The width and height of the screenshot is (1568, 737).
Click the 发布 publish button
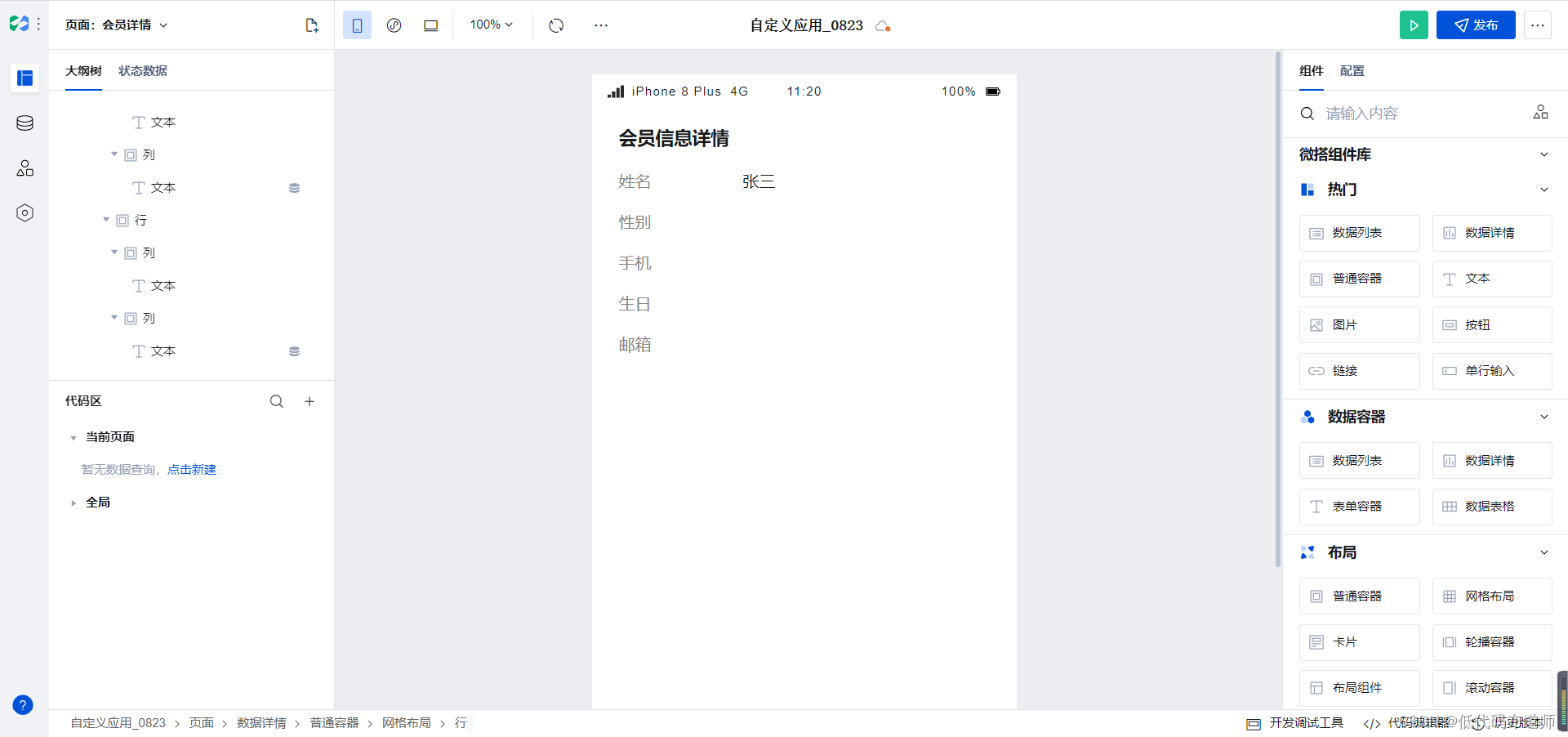pyautogui.click(x=1476, y=25)
